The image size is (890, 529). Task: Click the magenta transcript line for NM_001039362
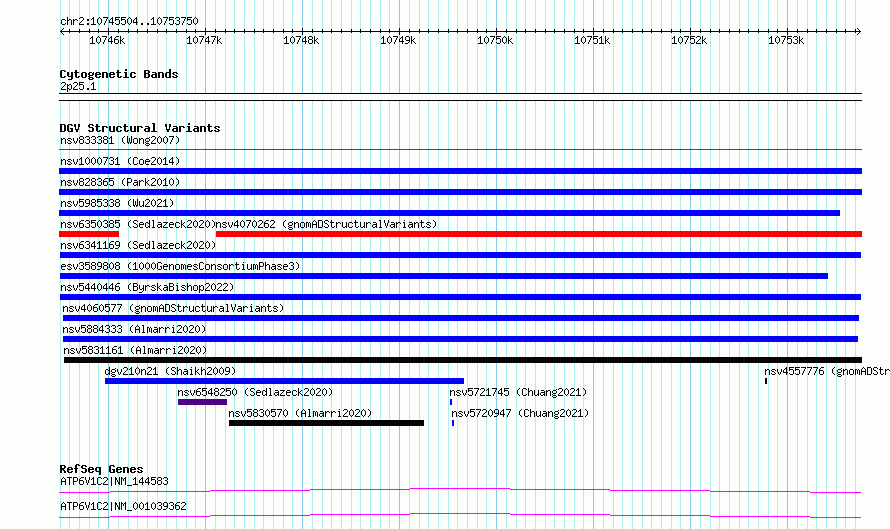[x=460, y=515]
